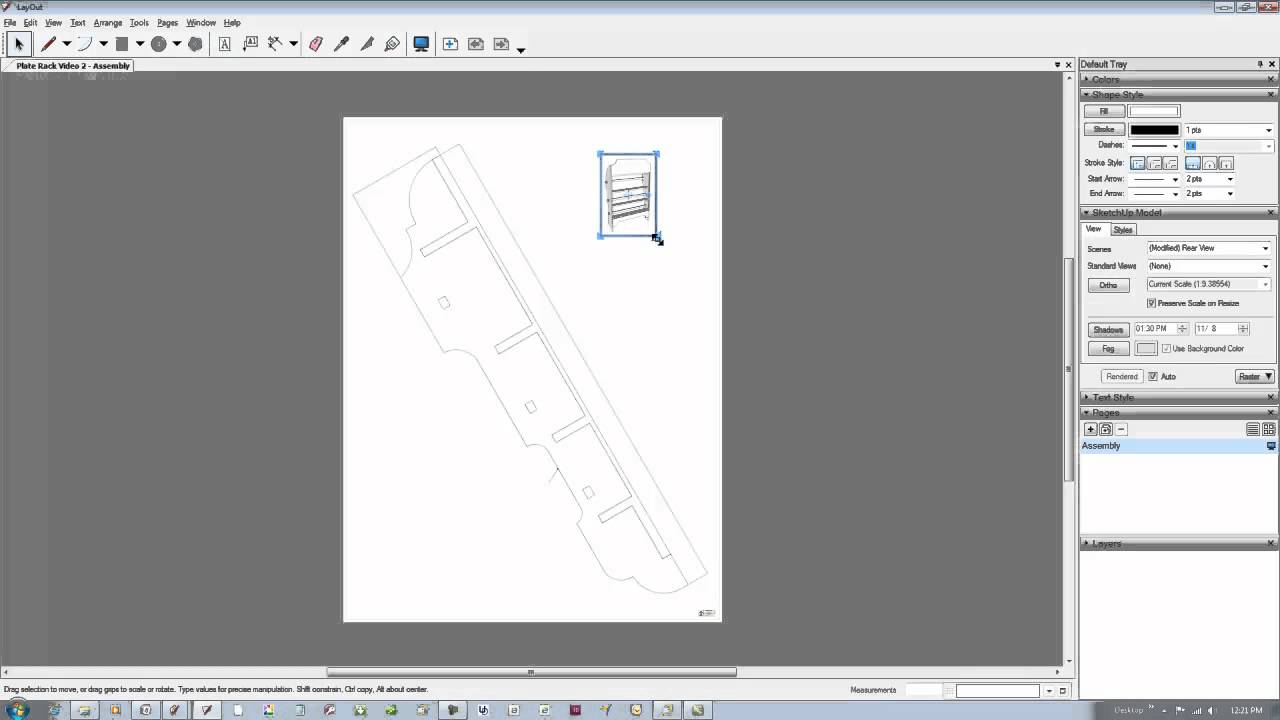Pin the Default Tray panel
The width and height of the screenshot is (1280, 720).
1259,64
